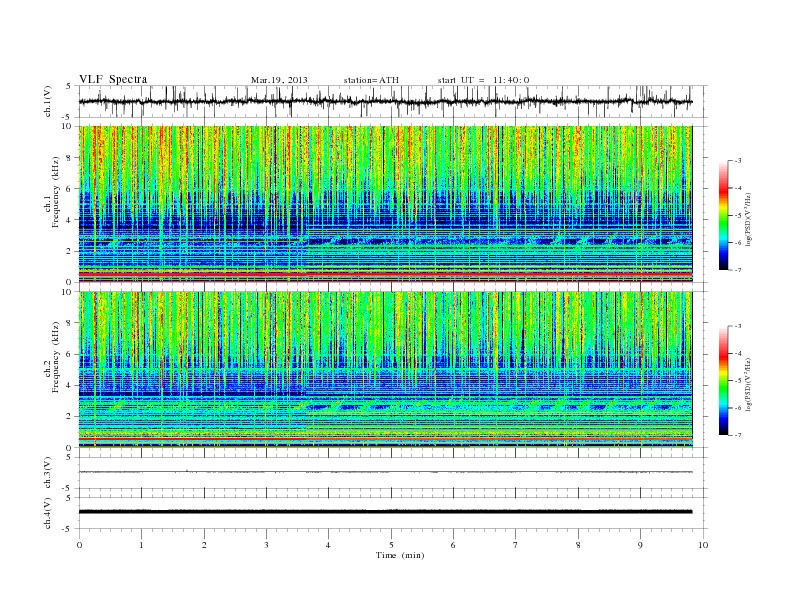Screen dimensions: 792x612
Task: Click time axis tick label "3"
Action: pyautogui.click(x=266, y=545)
